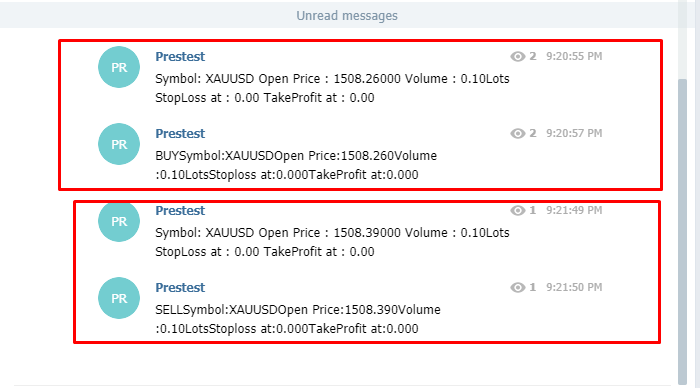Viewport: 700px width, 388px height.
Task: Click the views eye icon on 9:21:49 PM message
Action: pyautogui.click(x=517, y=210)
